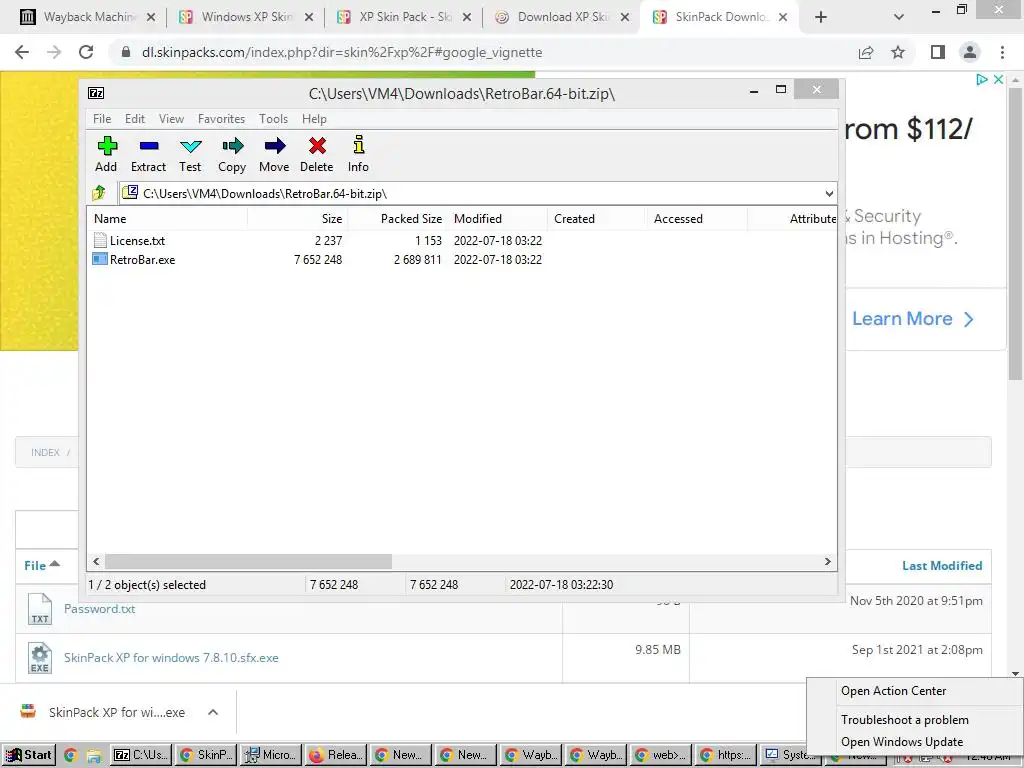
Task: Click the padlock site info icon
Action: 126,52
